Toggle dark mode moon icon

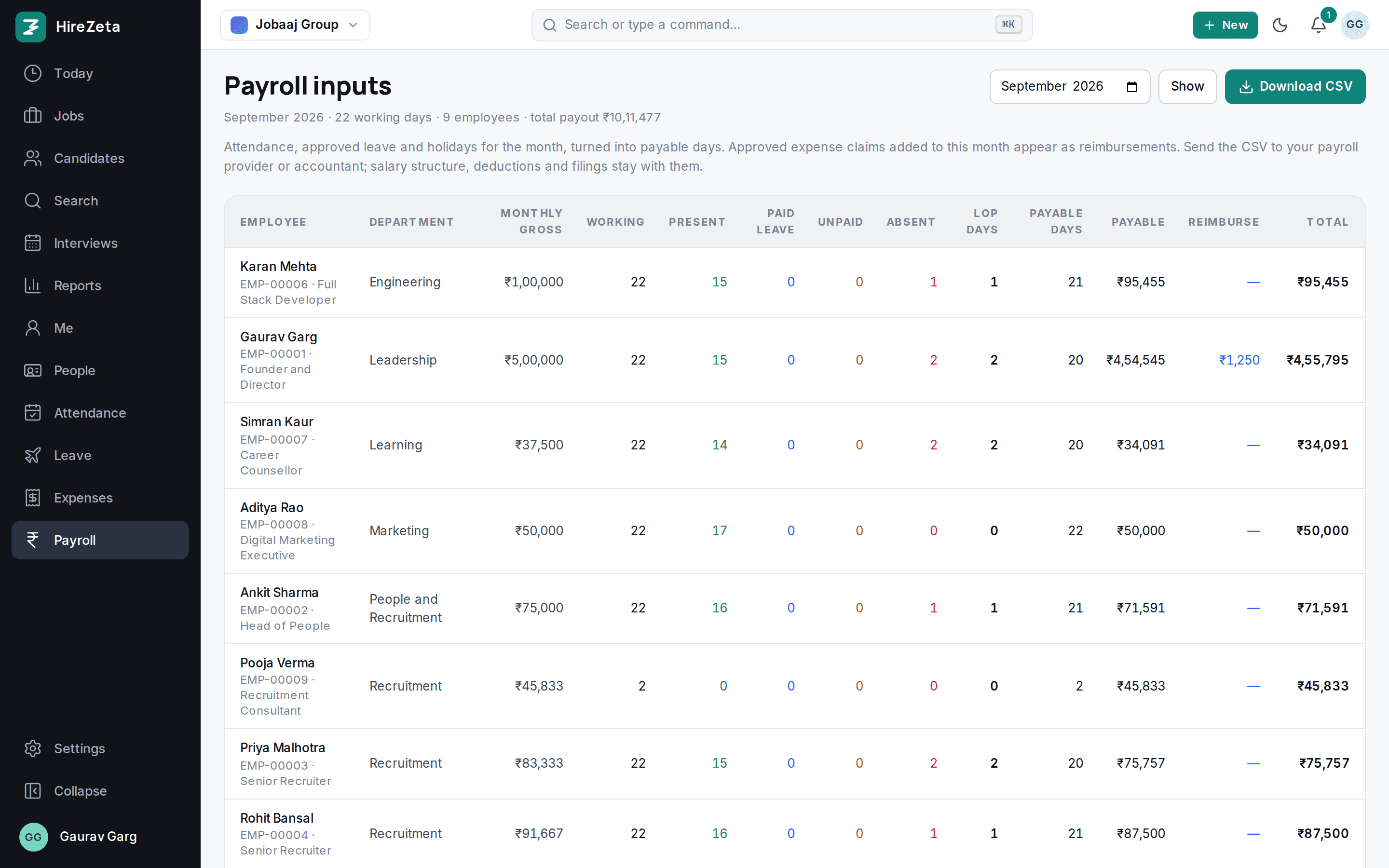pos(1280,25)
